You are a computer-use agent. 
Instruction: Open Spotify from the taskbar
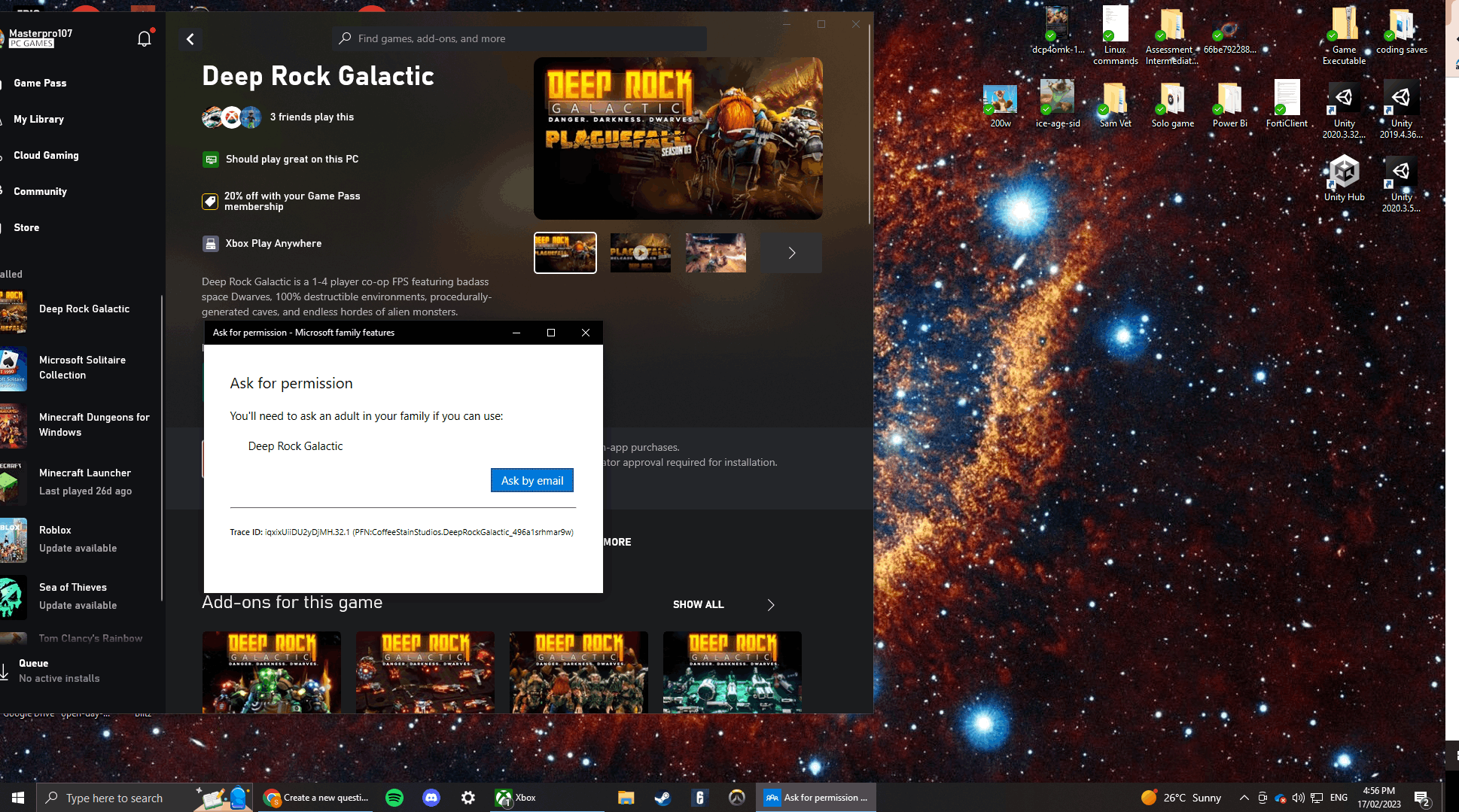[394, 798]
